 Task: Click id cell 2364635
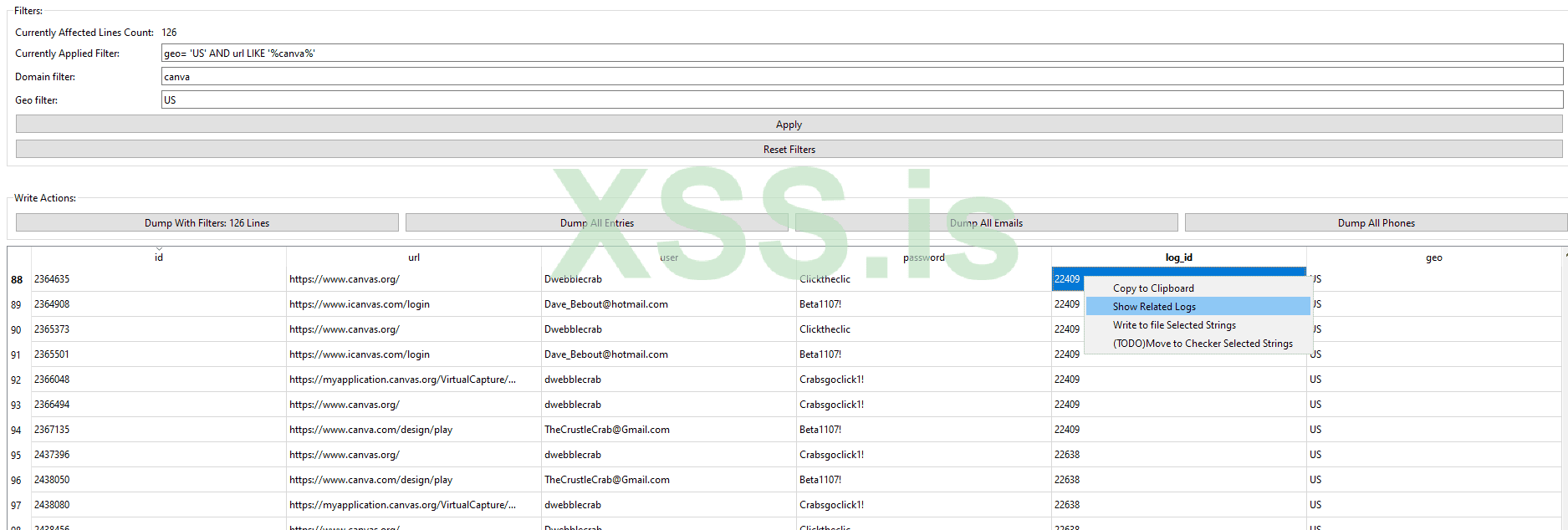[x=159, y=279]
